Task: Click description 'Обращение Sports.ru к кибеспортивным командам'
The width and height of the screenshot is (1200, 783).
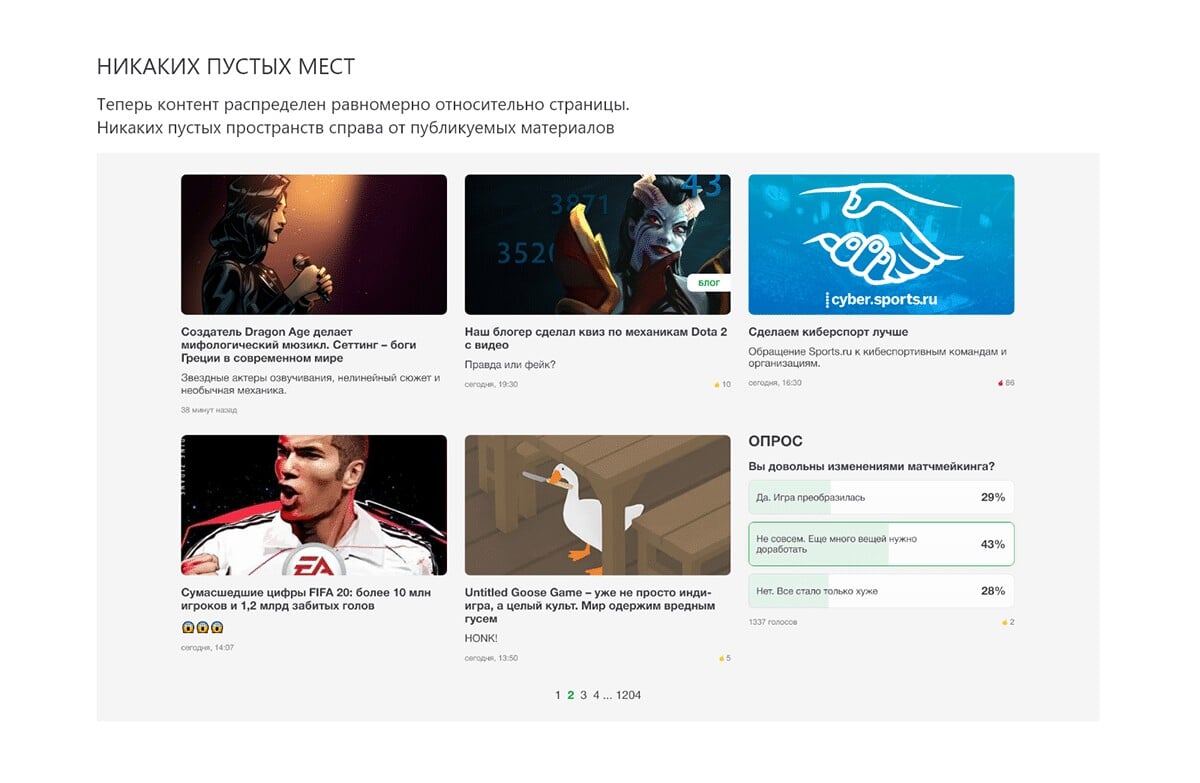Action: coord(877,358)
